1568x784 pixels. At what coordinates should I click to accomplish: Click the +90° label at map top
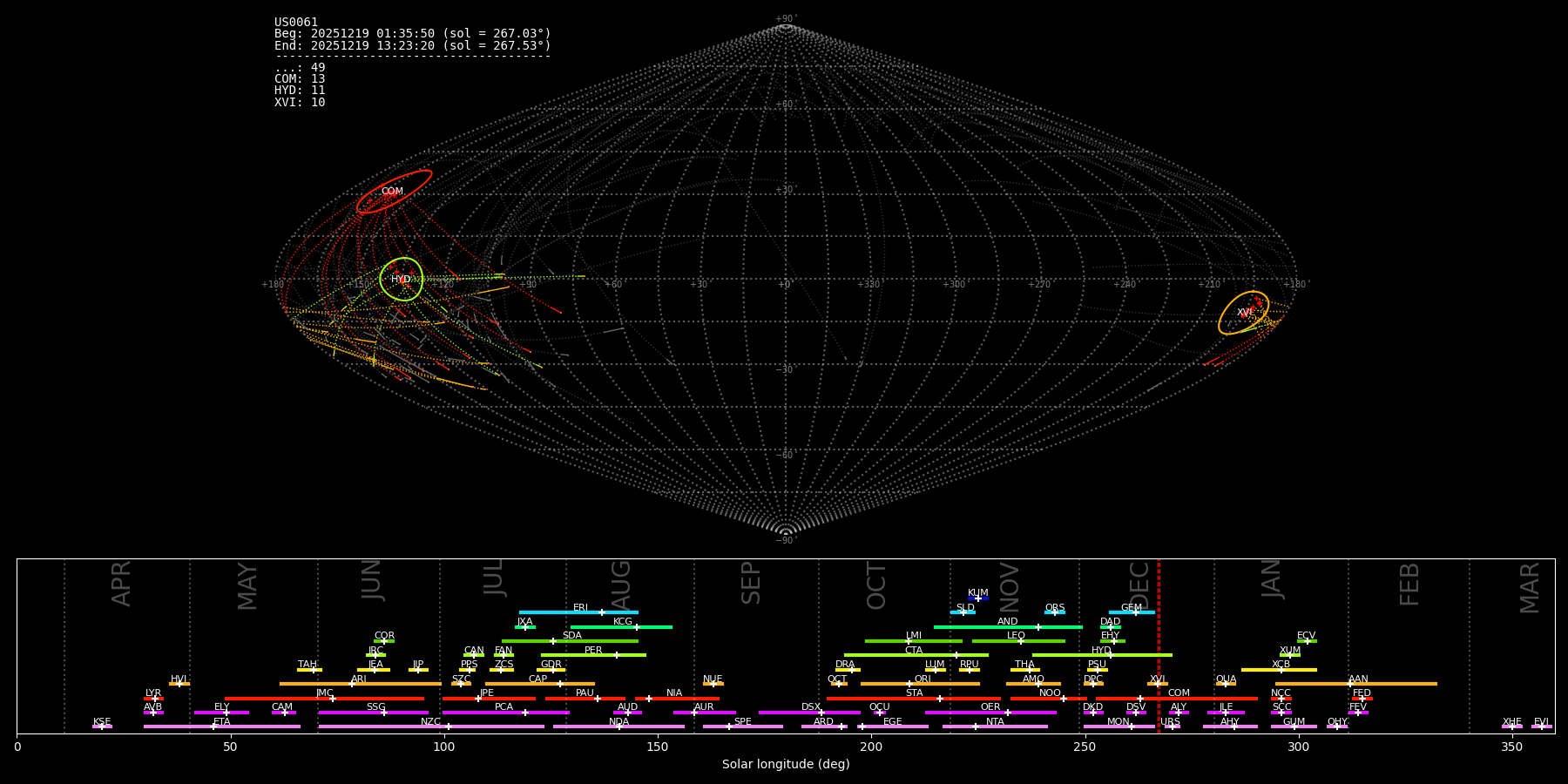[786, 19]
